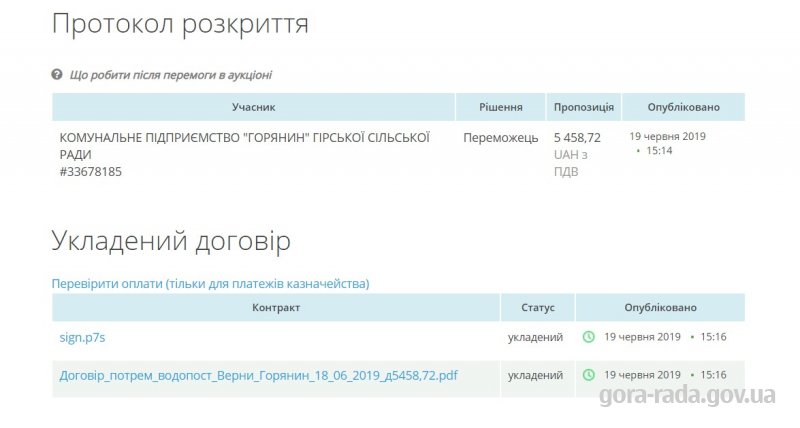Click 'укладений' status in sign.p7s row

pos(535,337)
